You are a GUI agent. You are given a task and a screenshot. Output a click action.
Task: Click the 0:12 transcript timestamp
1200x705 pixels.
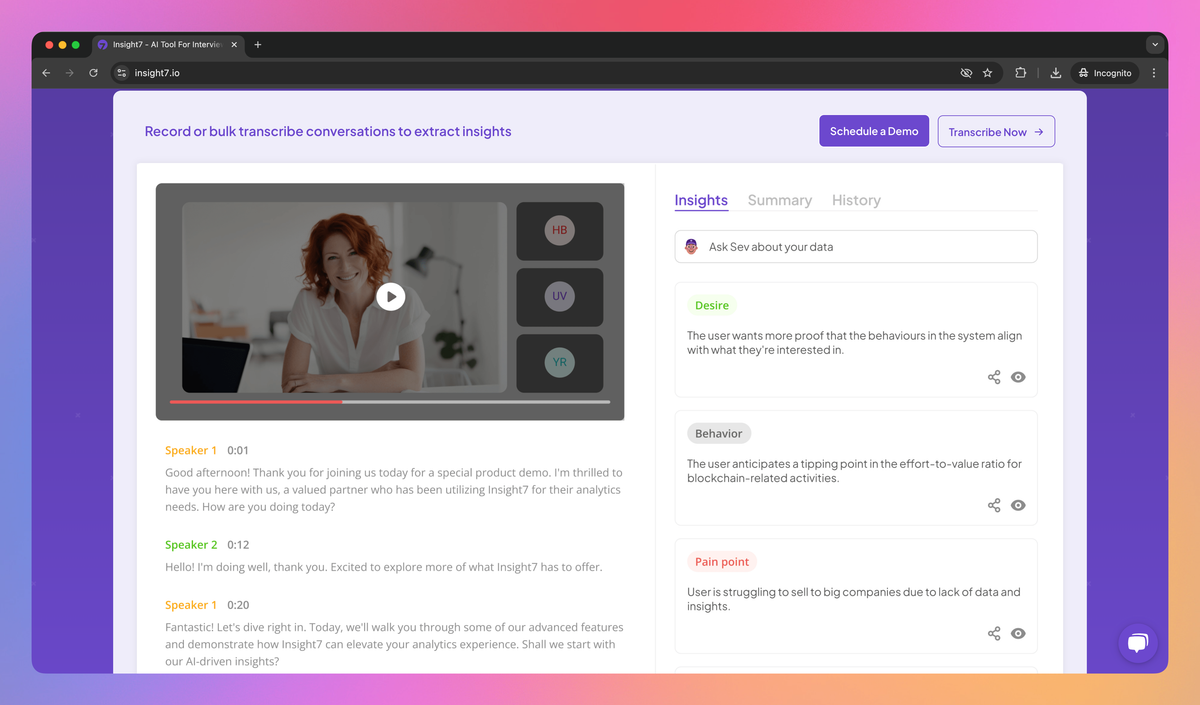[238, 545]
